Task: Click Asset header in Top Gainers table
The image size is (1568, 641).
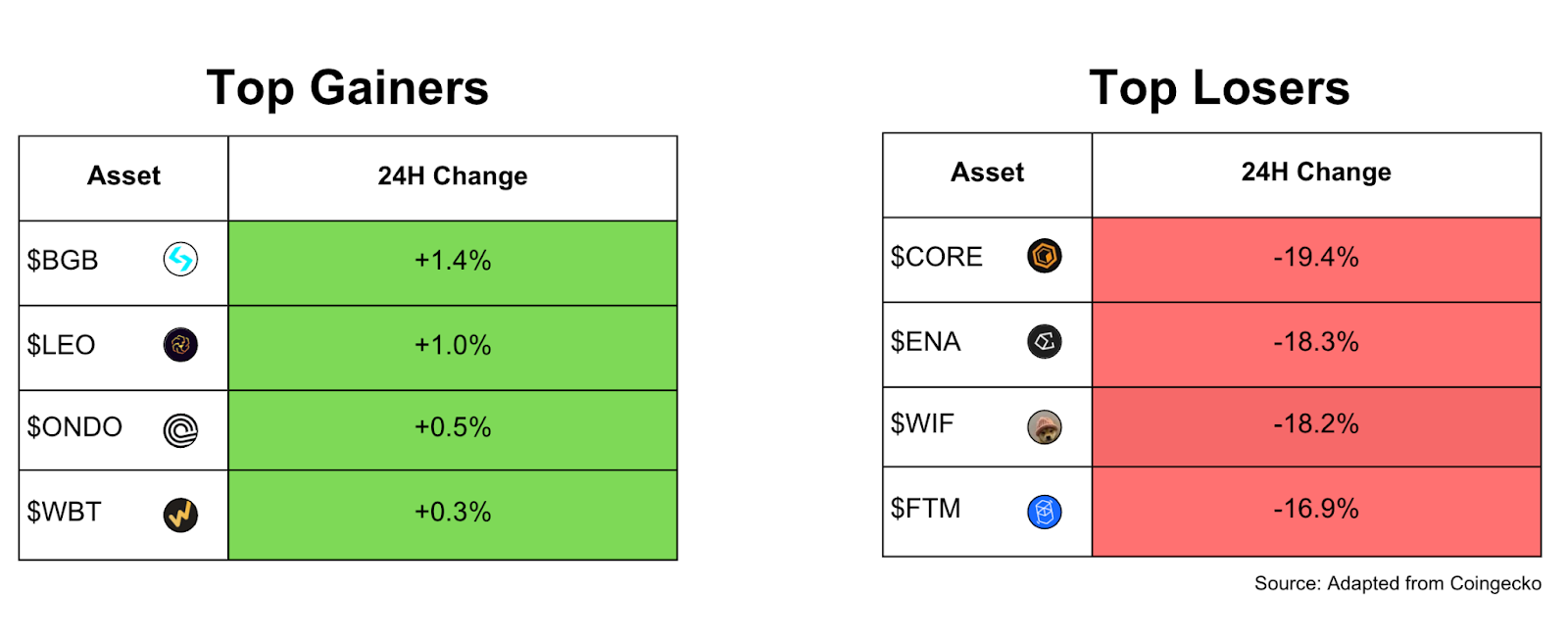Action: pos(123,176)
